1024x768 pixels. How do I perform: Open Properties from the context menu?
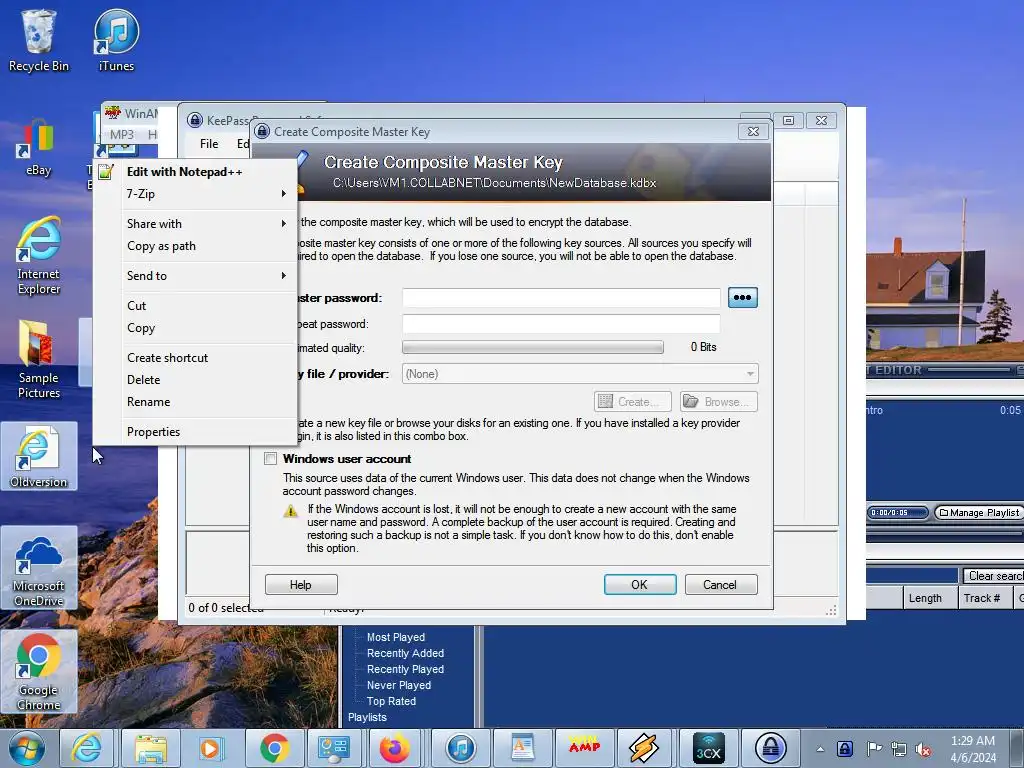(x=196, y=432)
